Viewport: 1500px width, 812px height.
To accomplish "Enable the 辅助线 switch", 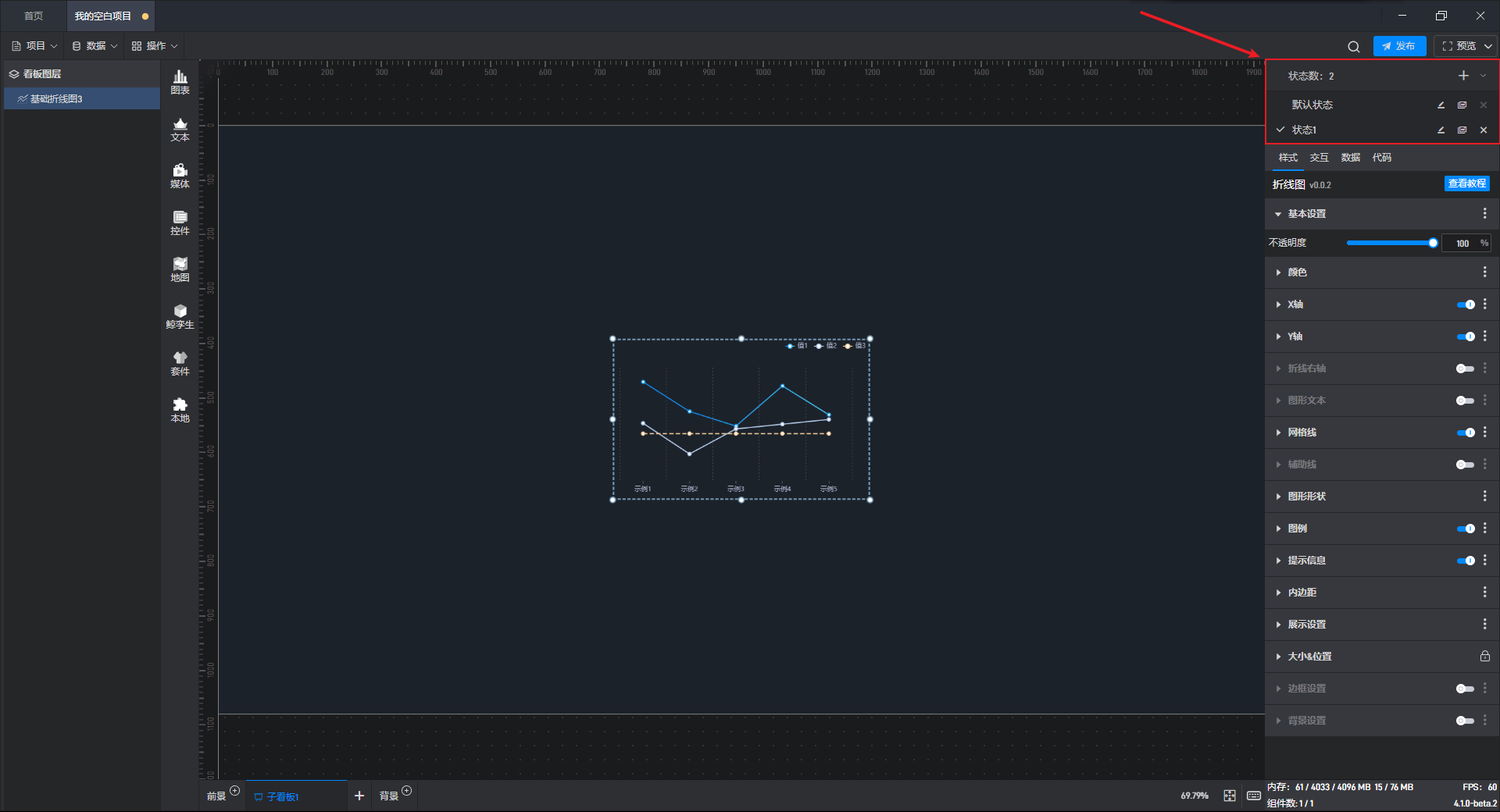I will [x=1466, y=465].
